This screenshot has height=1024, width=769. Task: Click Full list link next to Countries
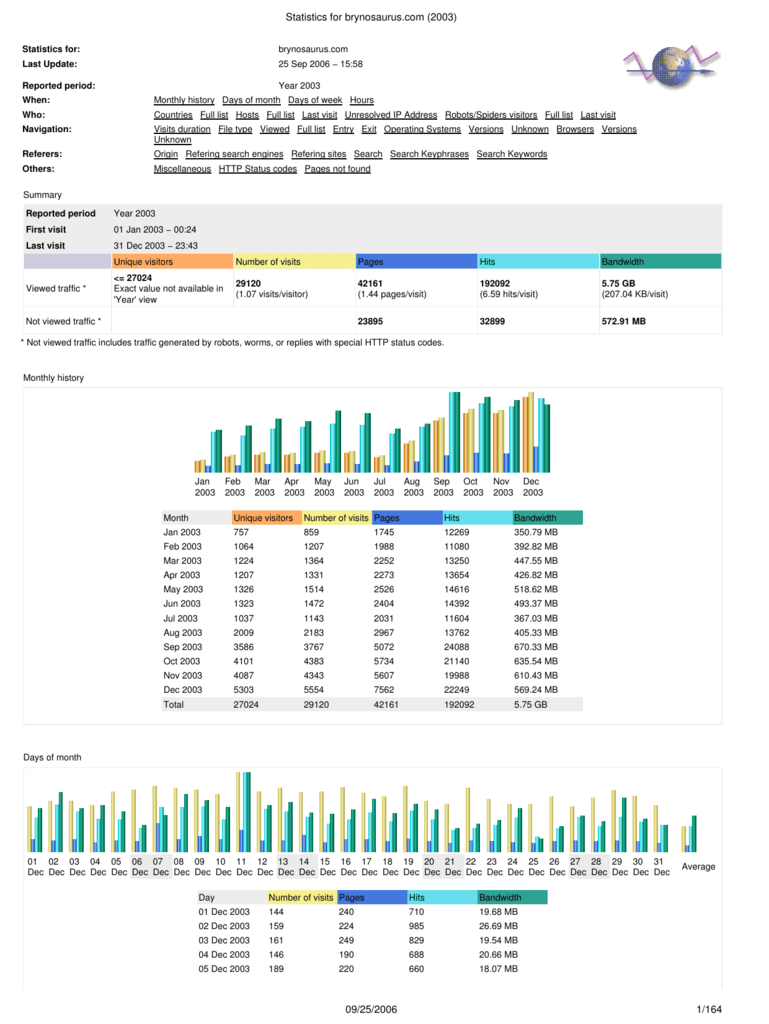click(214, 115)
